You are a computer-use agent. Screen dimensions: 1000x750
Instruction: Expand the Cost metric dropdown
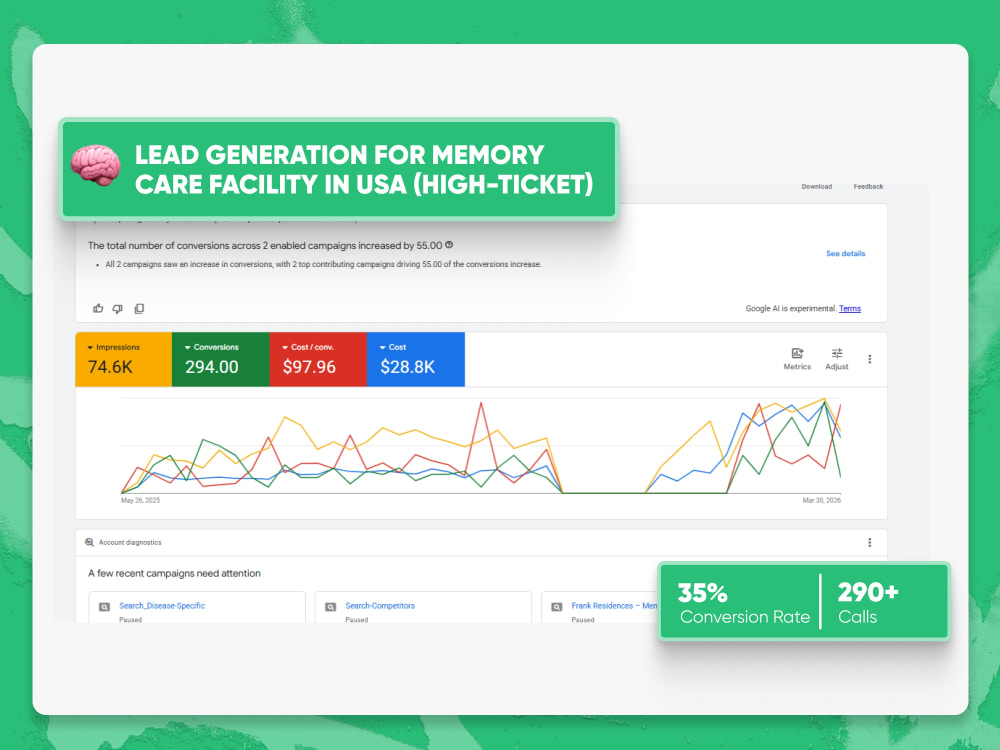383,348
